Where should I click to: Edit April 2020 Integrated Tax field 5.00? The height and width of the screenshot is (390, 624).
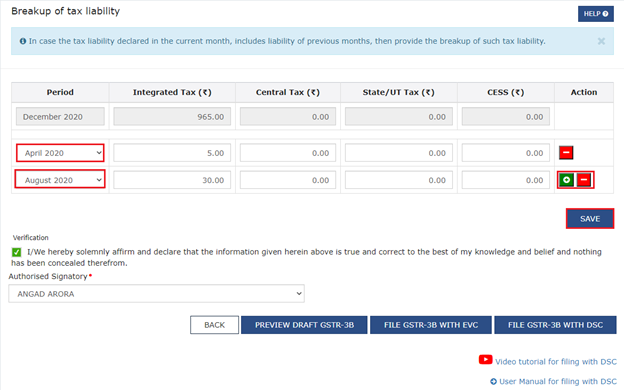[172, 153]
